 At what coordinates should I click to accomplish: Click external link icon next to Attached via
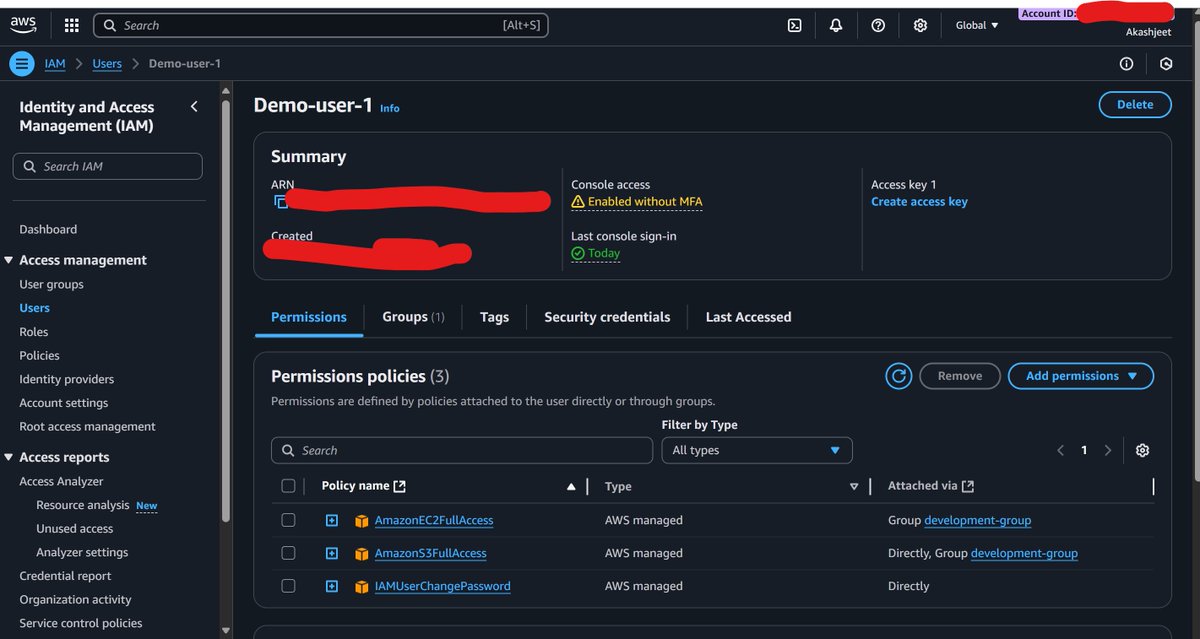[x=968, y=486]
